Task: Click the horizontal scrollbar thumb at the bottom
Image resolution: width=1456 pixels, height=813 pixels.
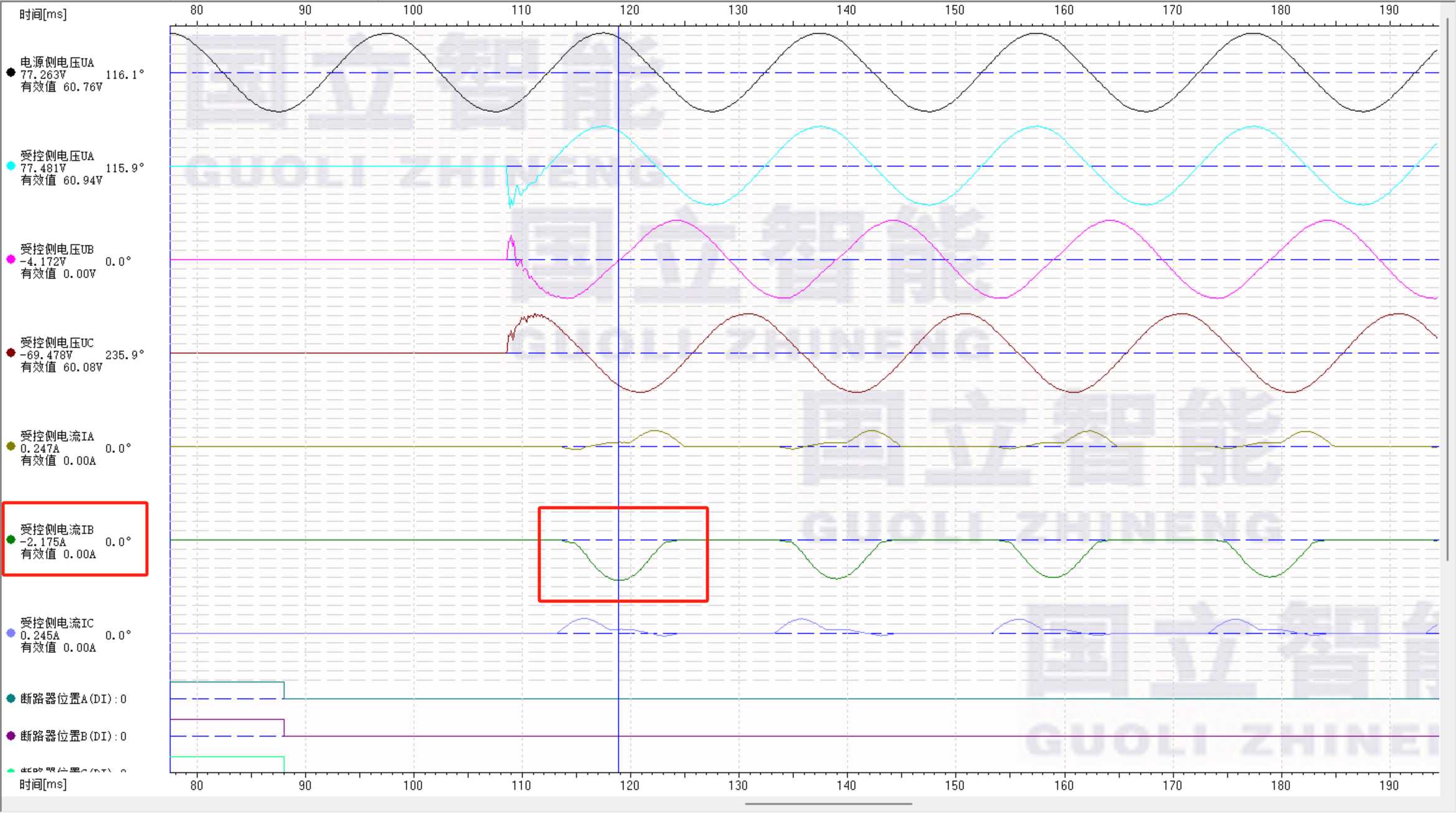Action: (828, 804)
